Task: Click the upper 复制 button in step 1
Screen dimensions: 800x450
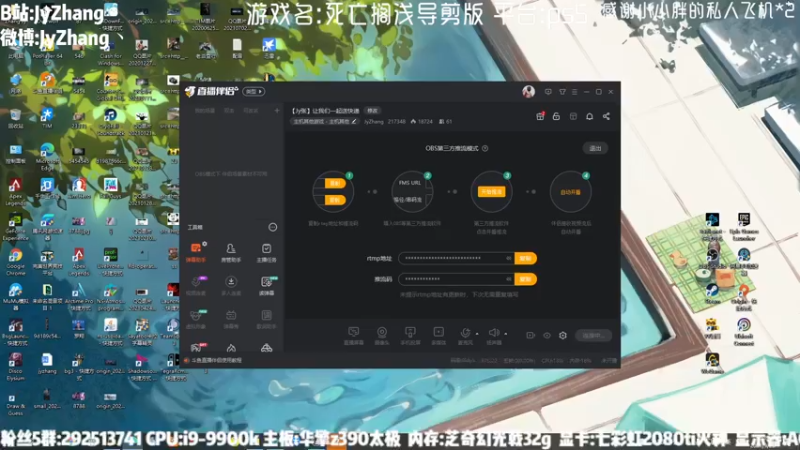Action: [335, 183]
